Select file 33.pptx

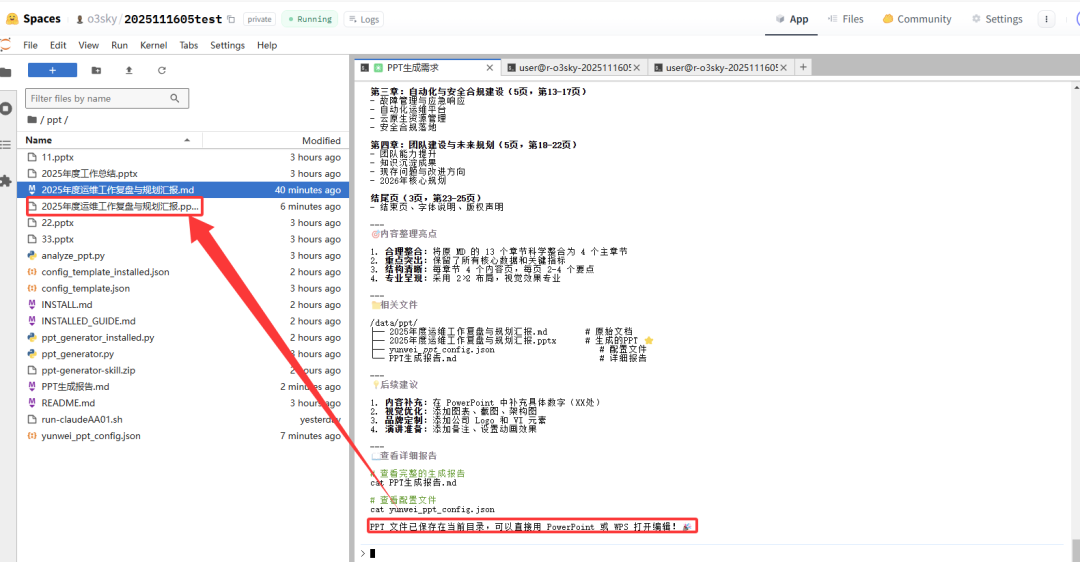183,239
